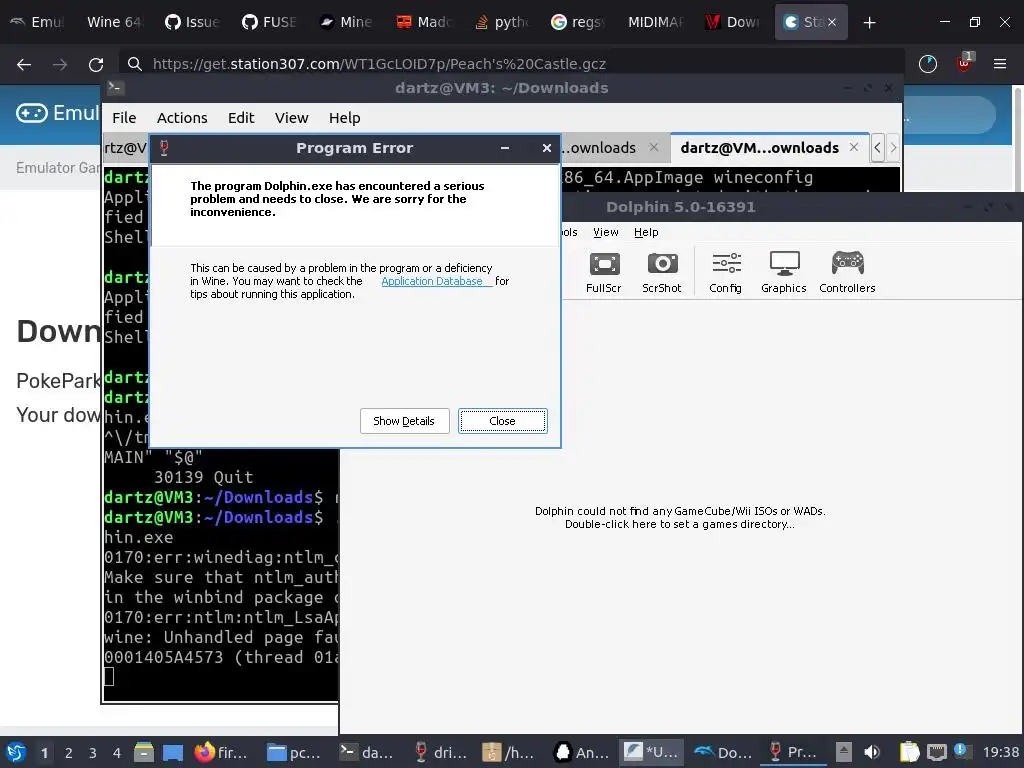
Task: Click message to set Dolphin games directory
Action: [x=680, y=517]
